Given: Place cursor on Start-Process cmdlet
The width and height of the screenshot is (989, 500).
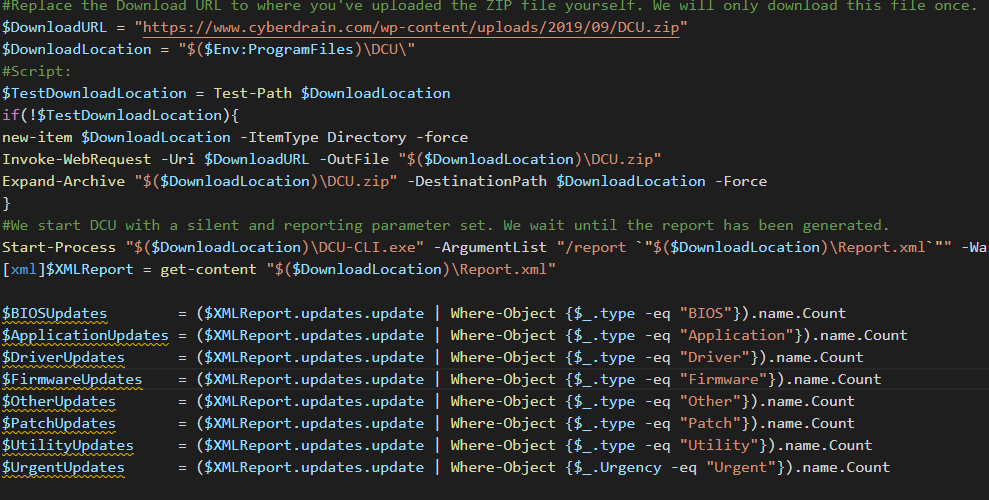Looking at the screenshot, I should coord(59,247).
